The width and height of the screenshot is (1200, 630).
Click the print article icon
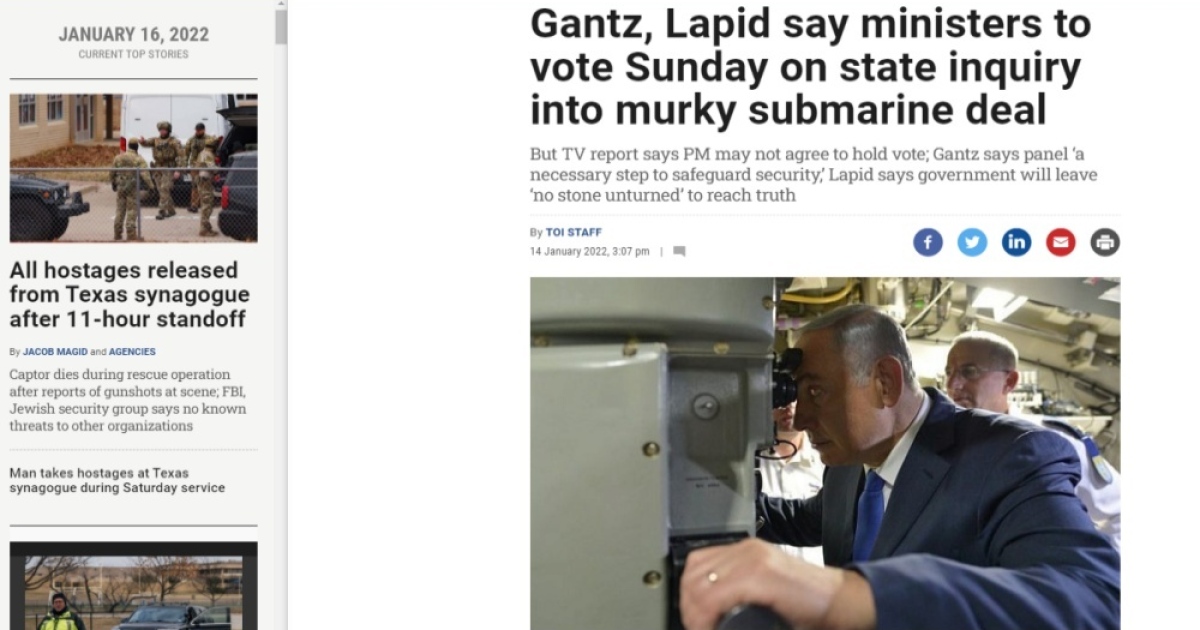pyautogui.click(x=1105, y=242)
